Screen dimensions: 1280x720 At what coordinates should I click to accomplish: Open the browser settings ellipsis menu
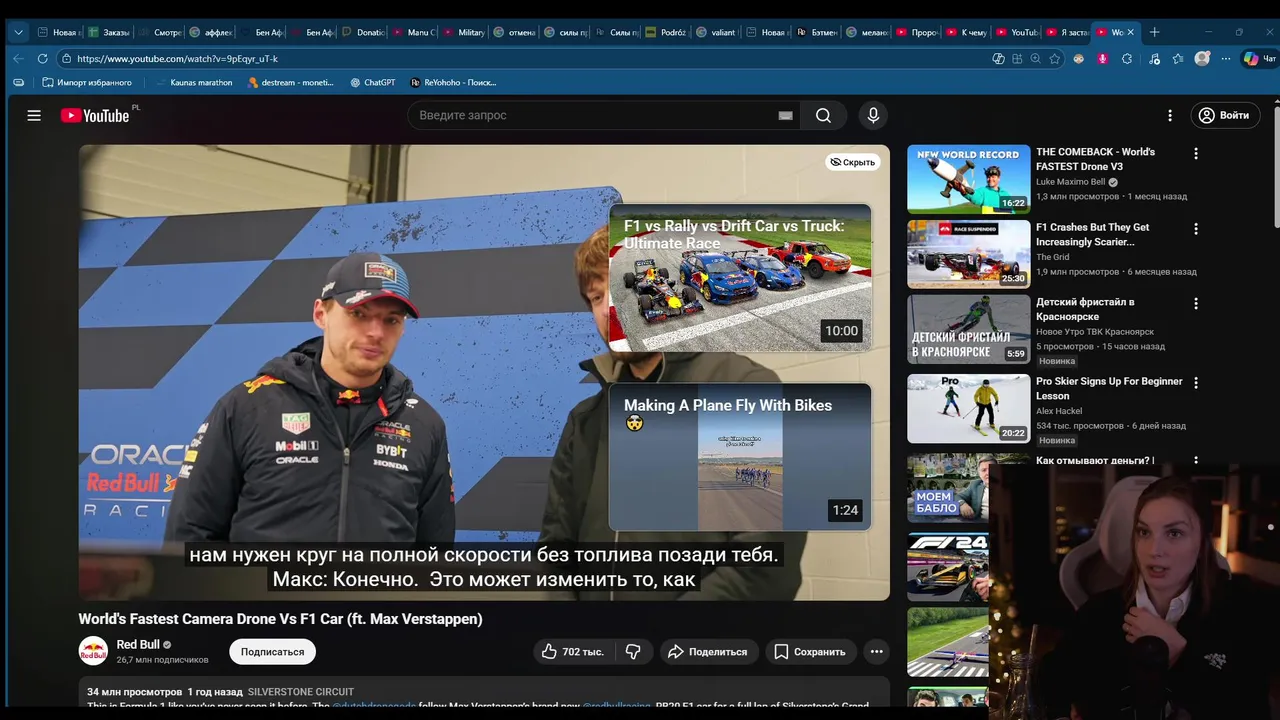1226,59
